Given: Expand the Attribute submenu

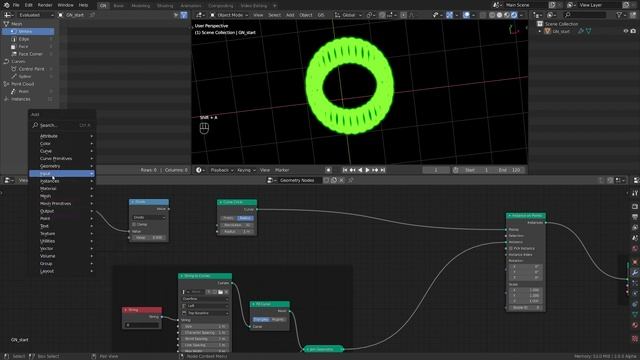Looking at the screenshot, I should point(62,136).
